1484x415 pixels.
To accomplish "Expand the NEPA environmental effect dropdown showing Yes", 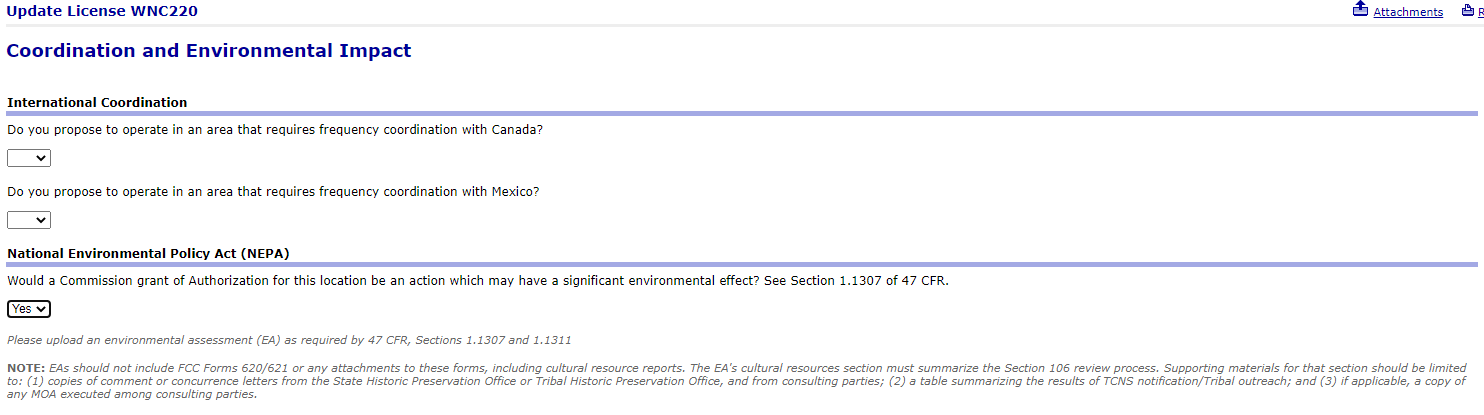I will click(29, 309).
